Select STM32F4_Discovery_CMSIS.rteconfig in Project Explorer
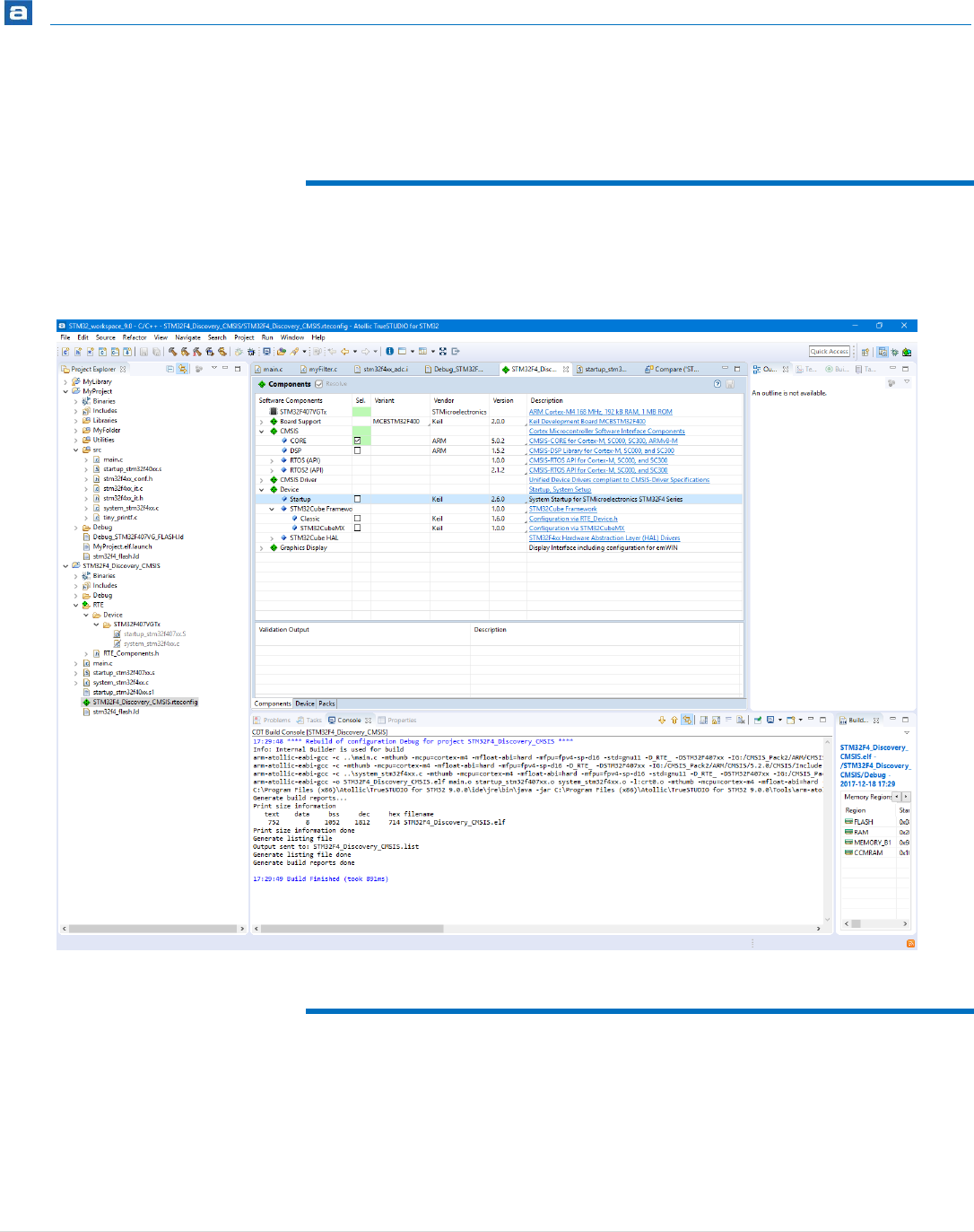The height and width of the screenshot is (1232, 974). [x=145, y=702]
